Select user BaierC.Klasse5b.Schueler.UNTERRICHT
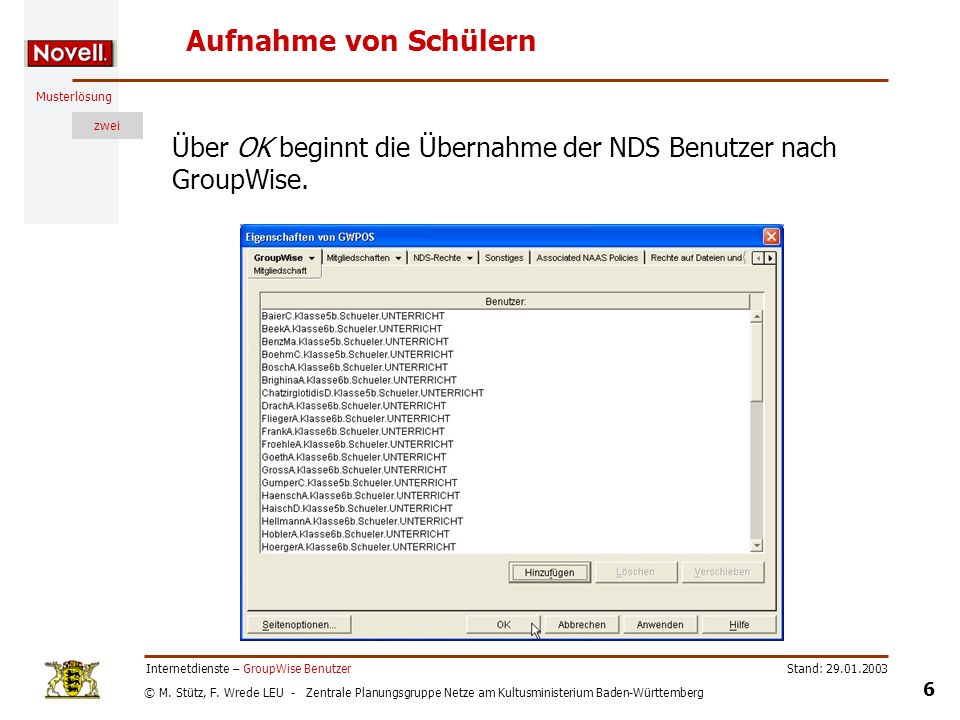Screen dimensions: 960x720 (353, 316)
